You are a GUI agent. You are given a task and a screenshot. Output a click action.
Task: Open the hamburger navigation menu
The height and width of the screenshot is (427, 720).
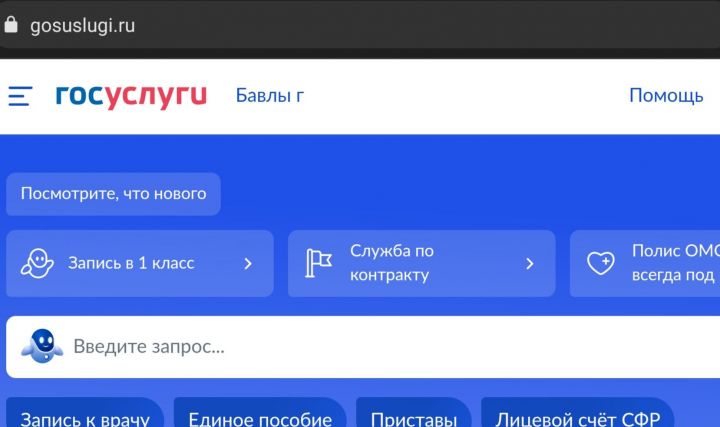point(20,96)
